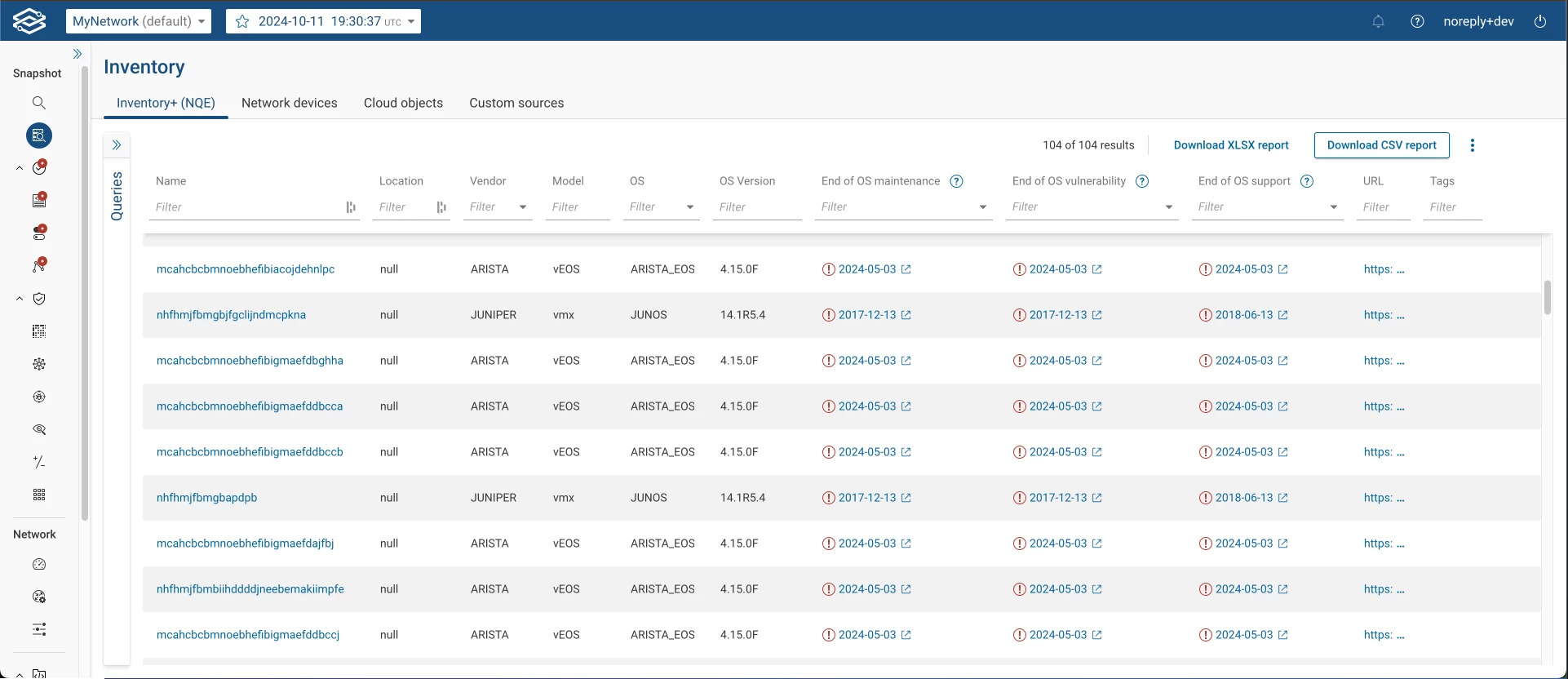Click End of OS maintenance help icon
Viewport: 1568px width, 679px height.
click(957, 181)
